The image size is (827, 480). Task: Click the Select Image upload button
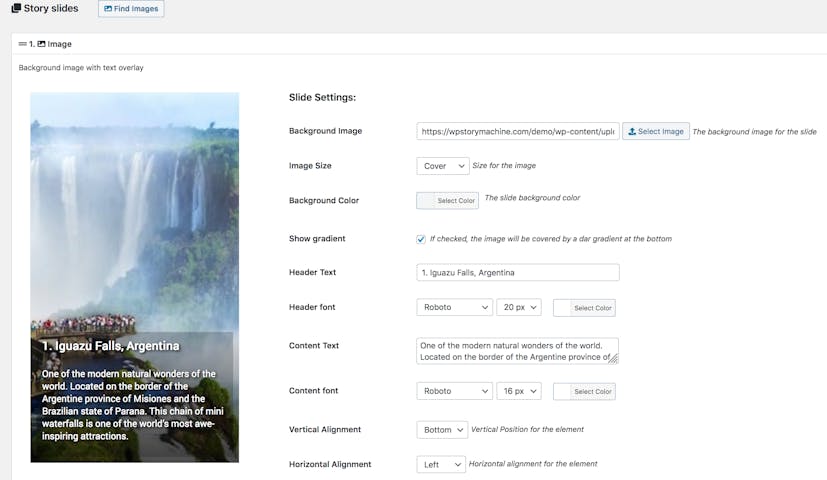tap(656, 131)
